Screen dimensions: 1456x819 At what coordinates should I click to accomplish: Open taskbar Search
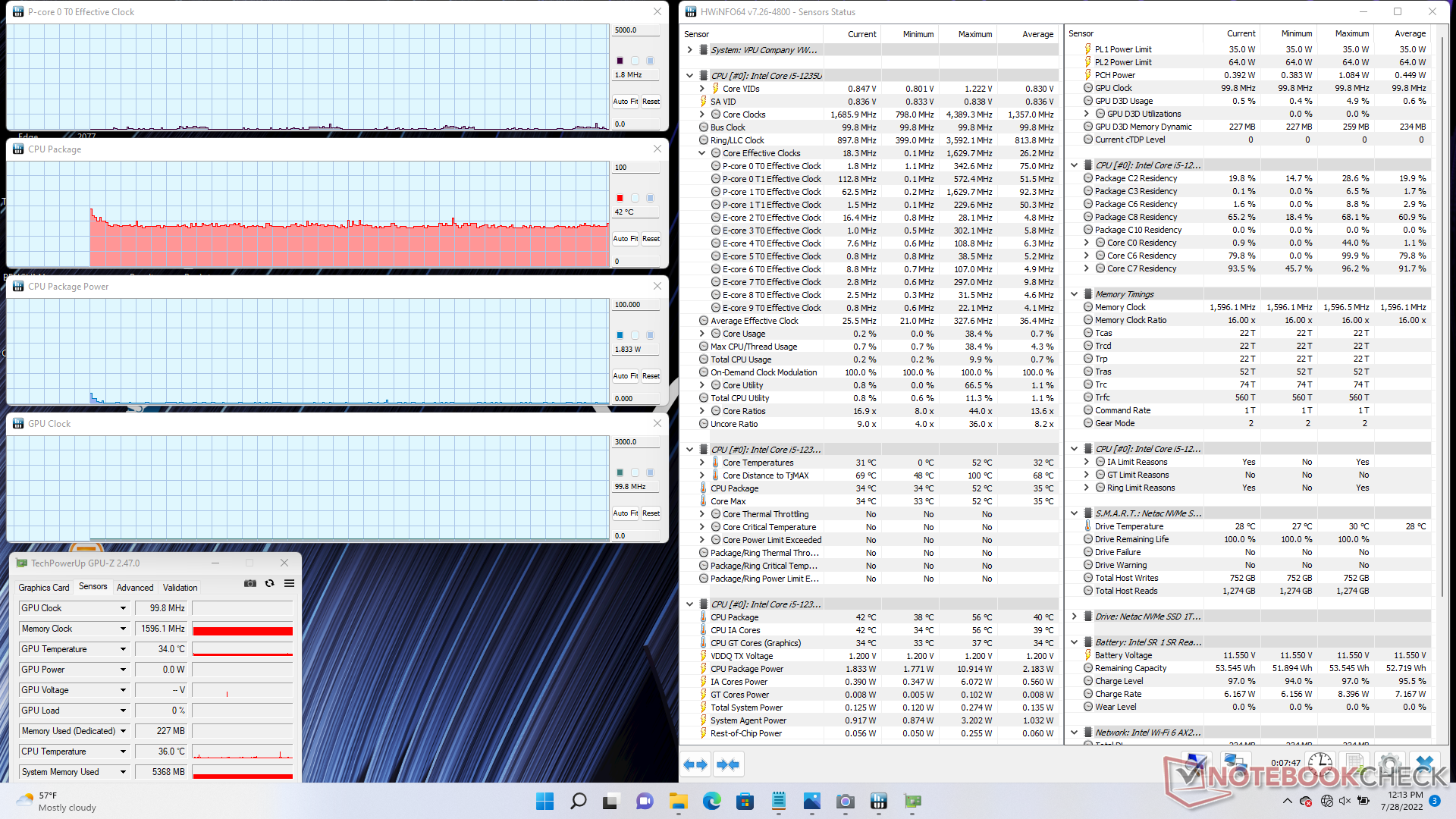coord(578,801)
